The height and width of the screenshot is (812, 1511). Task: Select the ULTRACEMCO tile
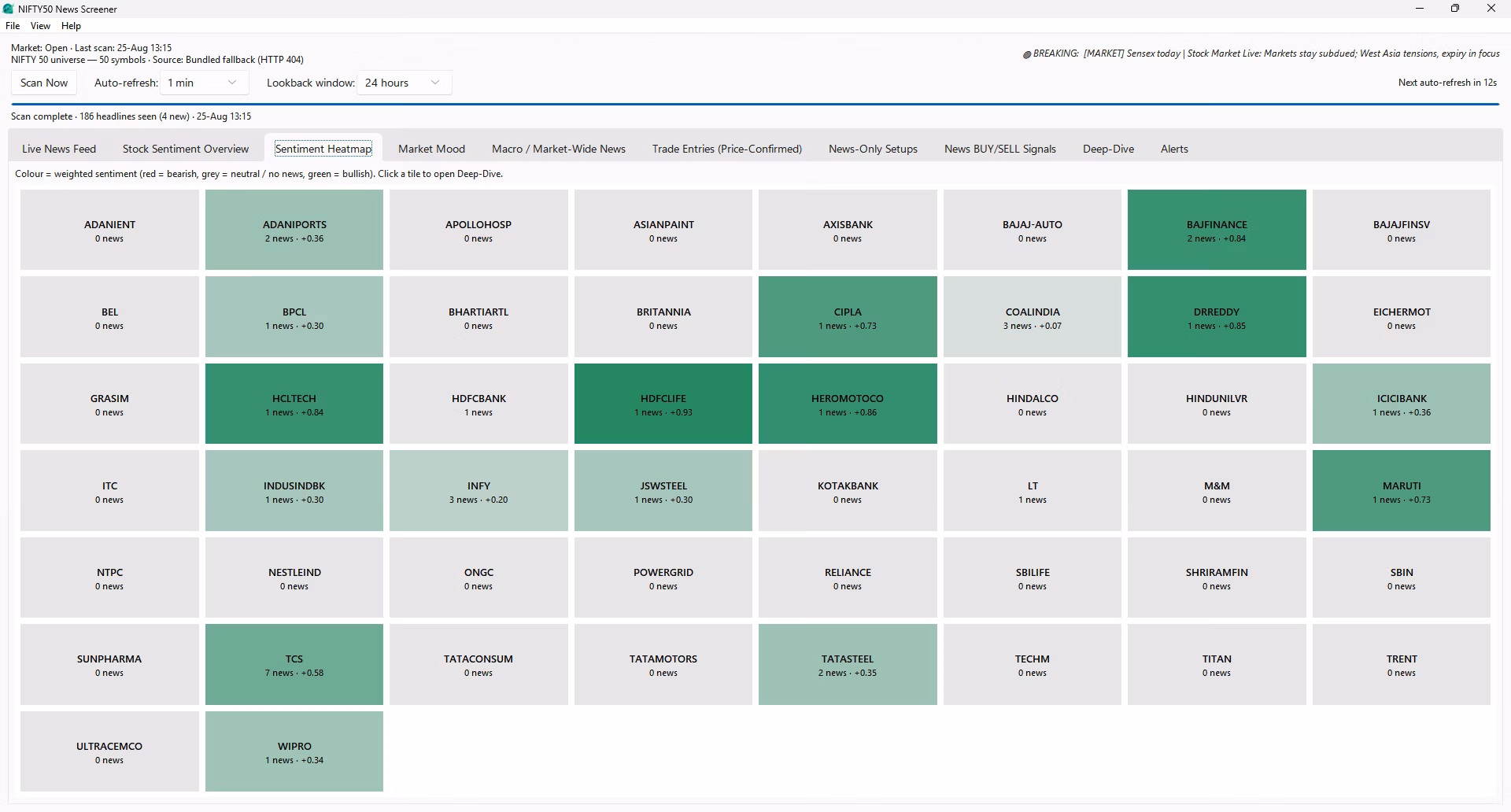click(x=109, y=751)
